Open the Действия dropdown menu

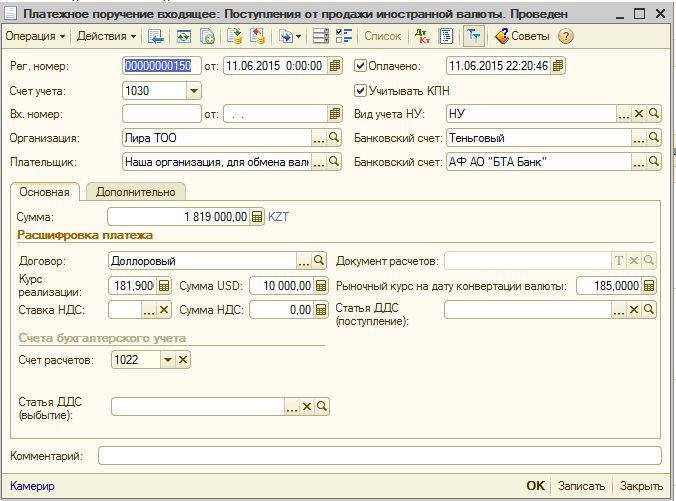pyautogui.click(x=106, y=36)
